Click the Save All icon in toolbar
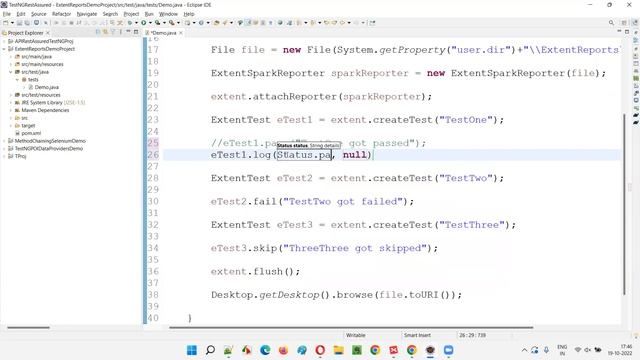The height and width of the screenshot is (360, 640). tap(27, 23)
